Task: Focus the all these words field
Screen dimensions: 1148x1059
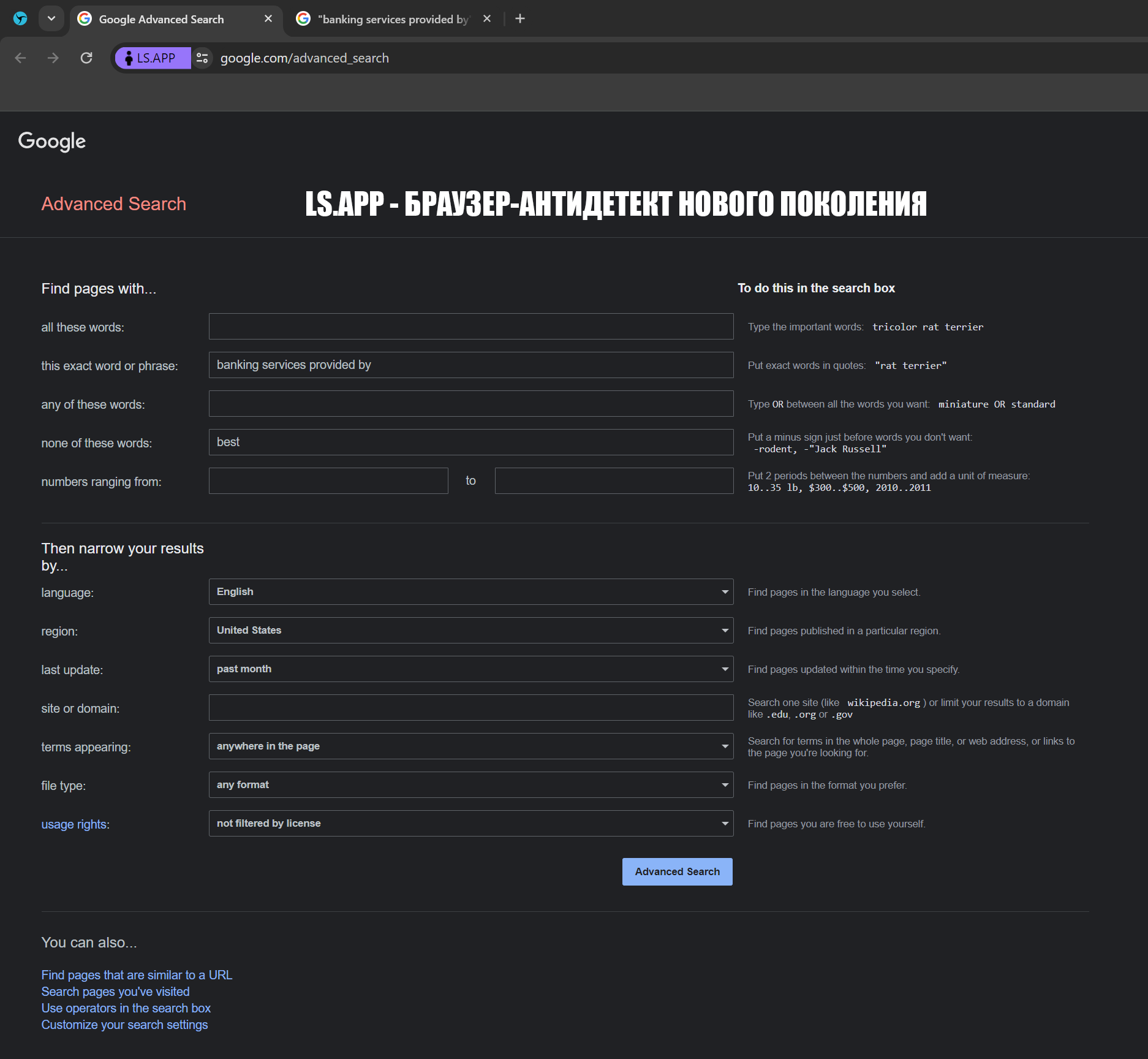Action: pos(471,326)
